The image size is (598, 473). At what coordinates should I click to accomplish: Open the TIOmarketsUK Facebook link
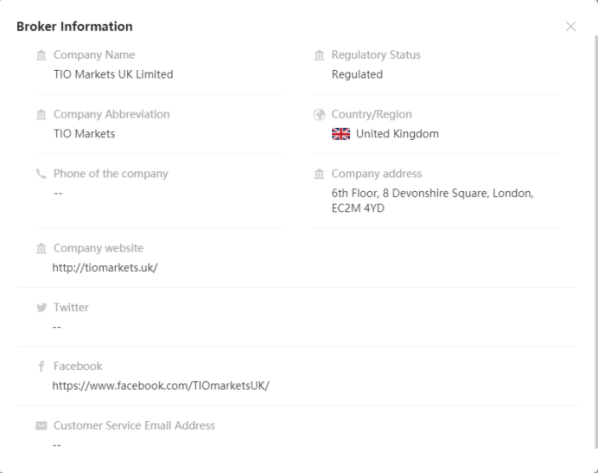tap(161, 386)
